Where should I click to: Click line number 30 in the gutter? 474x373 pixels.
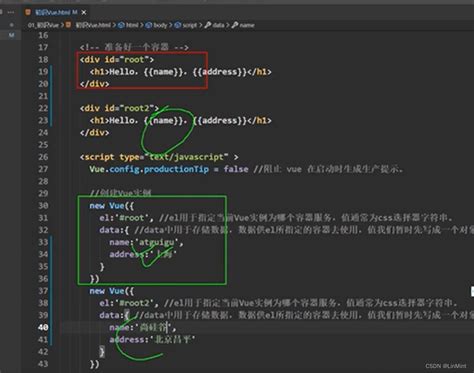click(x=43, y=206)
